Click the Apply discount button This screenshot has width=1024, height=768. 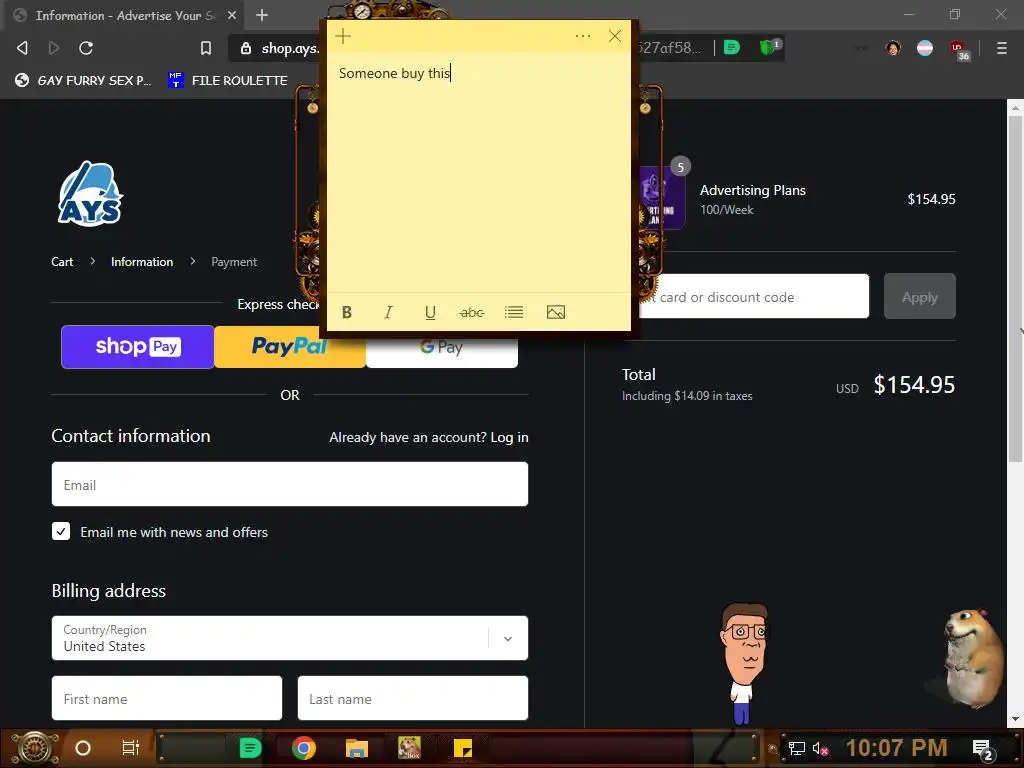[920, 296]
